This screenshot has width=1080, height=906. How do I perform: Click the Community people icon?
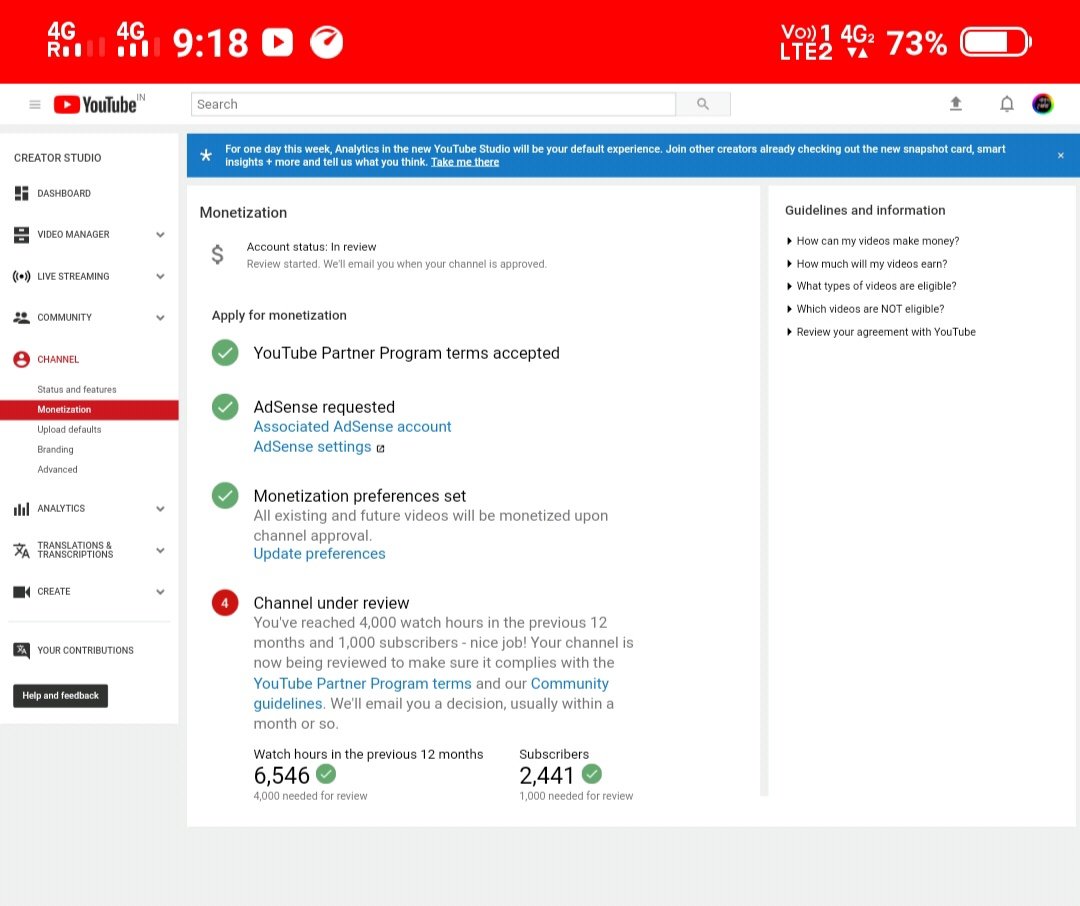point(21,318)
